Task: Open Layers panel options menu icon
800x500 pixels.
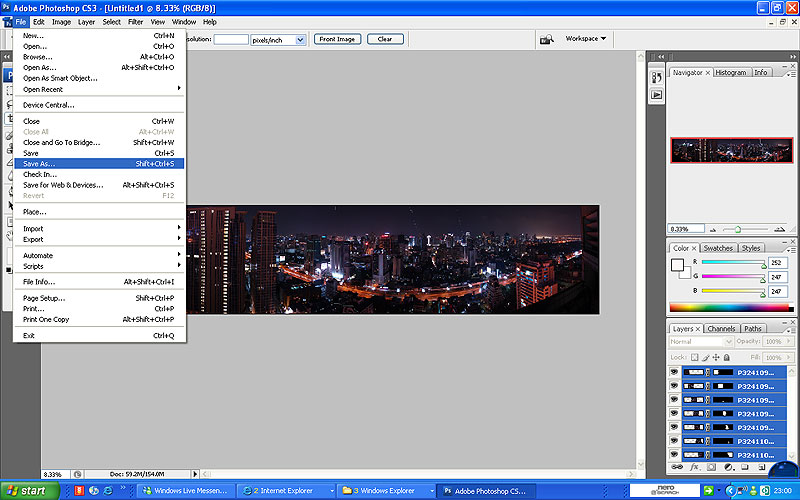Action: coord(791,331)
